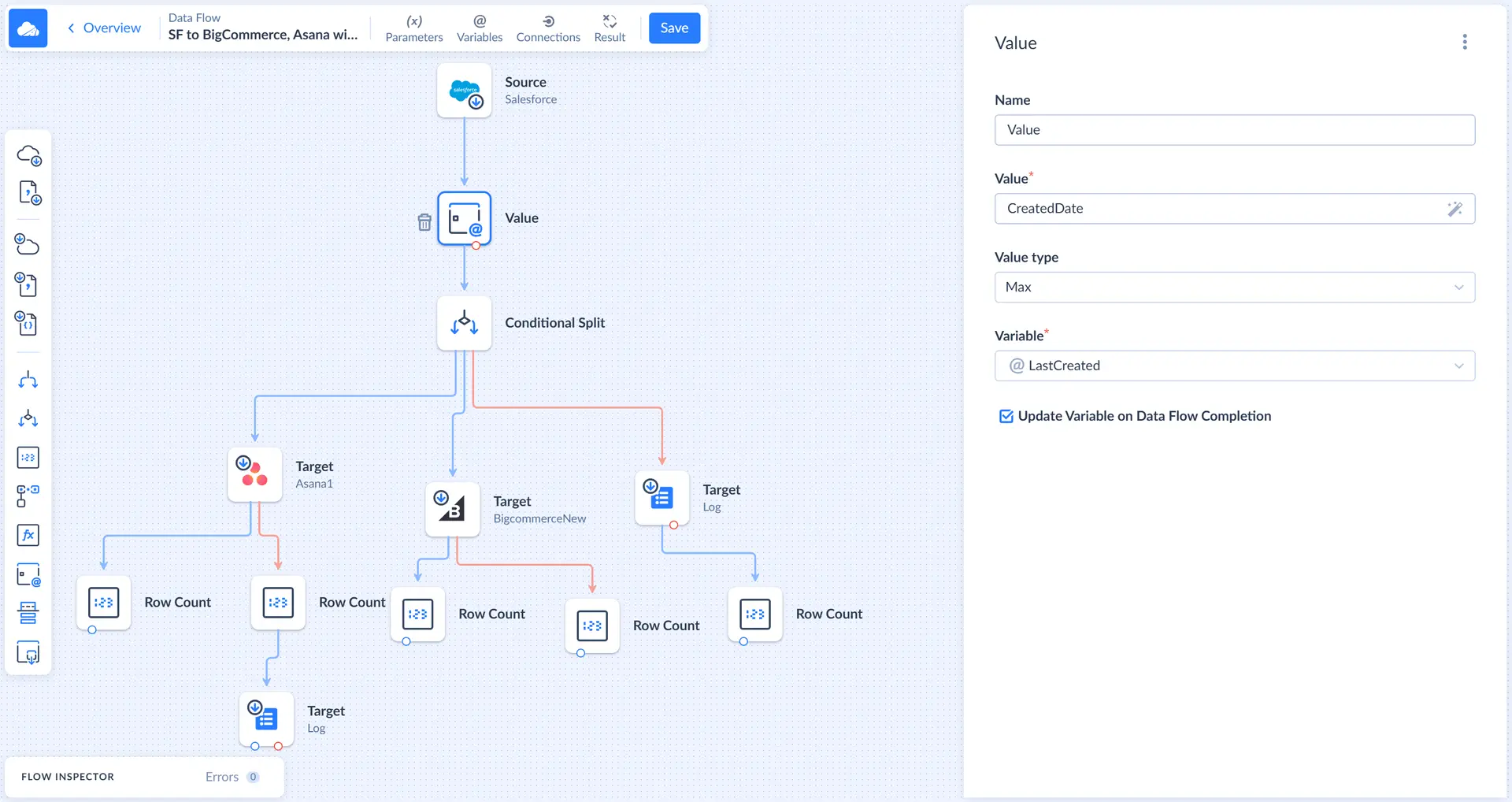Expand the Value type dropdown

(x=1234, y=288)
